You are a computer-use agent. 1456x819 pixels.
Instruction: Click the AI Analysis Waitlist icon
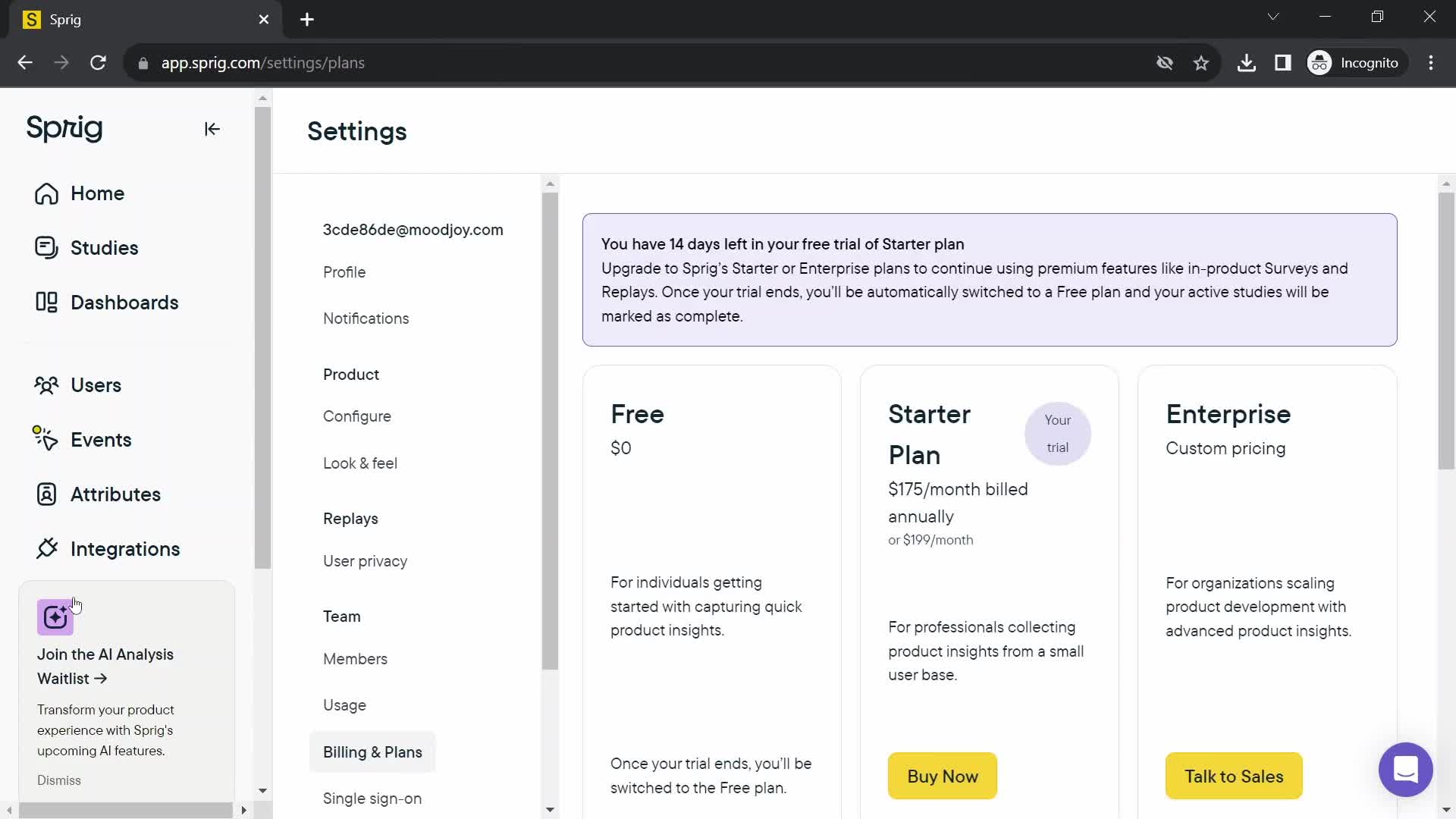(55, 618)
